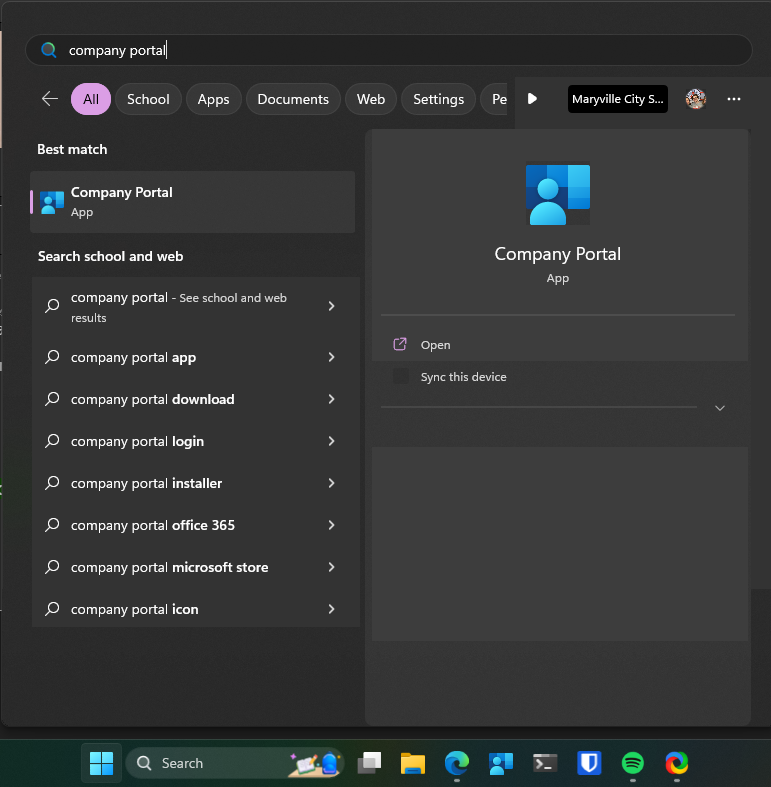Show more filters with the play arrow
The image size is (771, 787).
click(x=532, y=99)
